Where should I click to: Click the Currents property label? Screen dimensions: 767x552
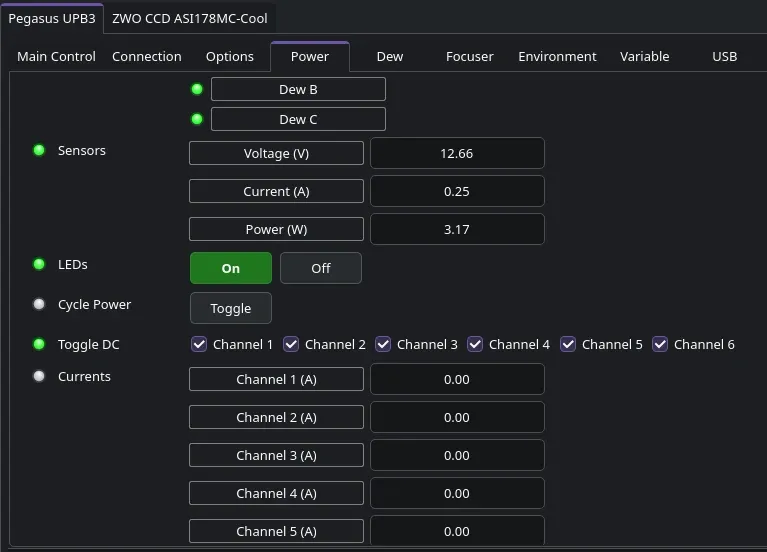84,376
